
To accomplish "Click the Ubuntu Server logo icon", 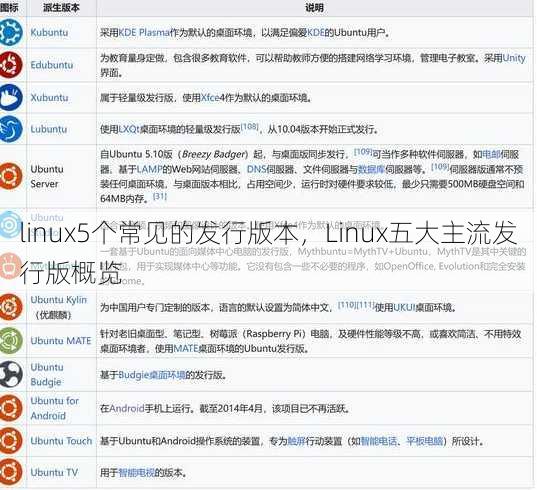I will [x=11, y=176].
